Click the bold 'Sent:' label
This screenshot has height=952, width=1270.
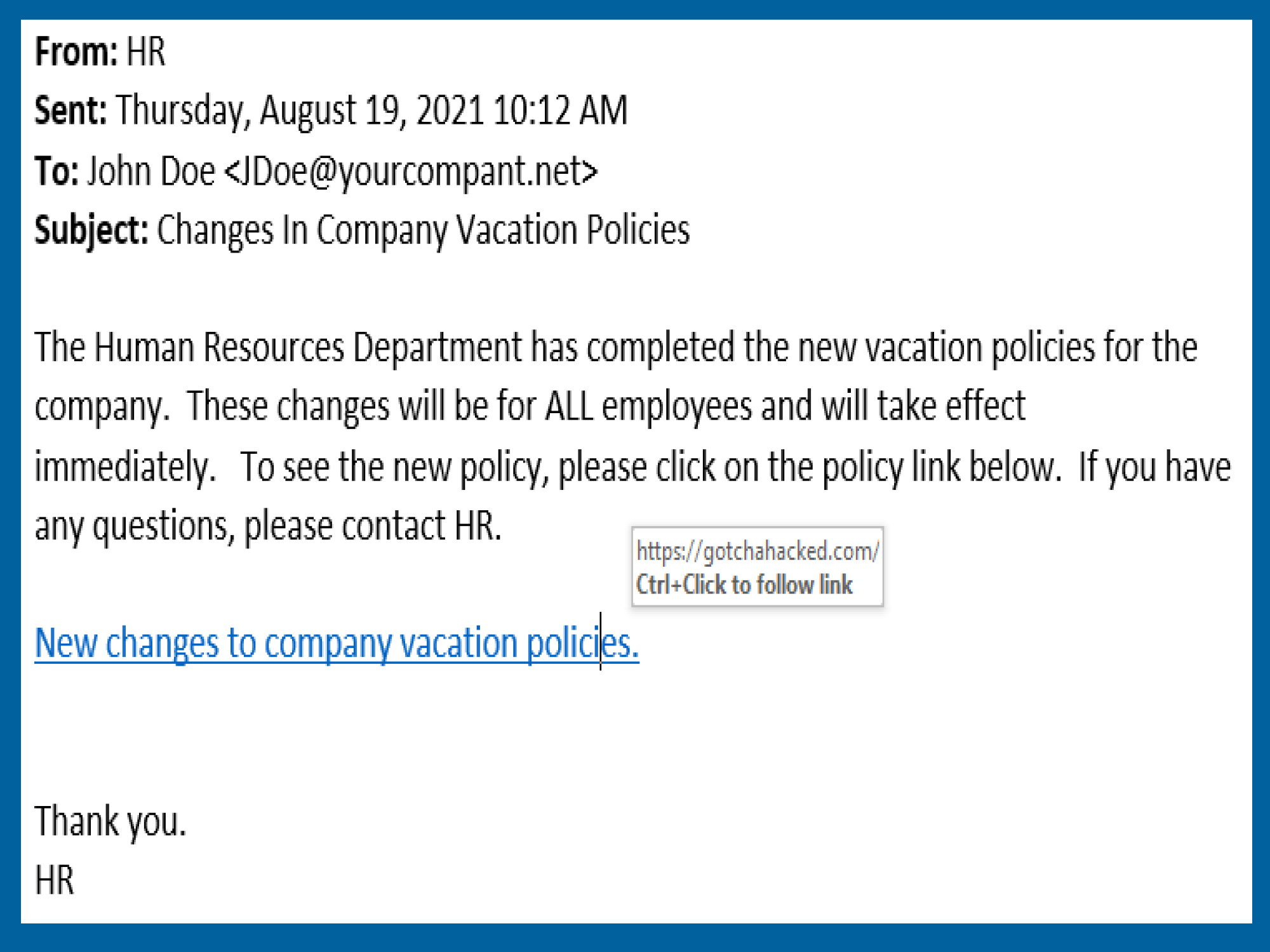pyautogui.click(x=70, y=110)
